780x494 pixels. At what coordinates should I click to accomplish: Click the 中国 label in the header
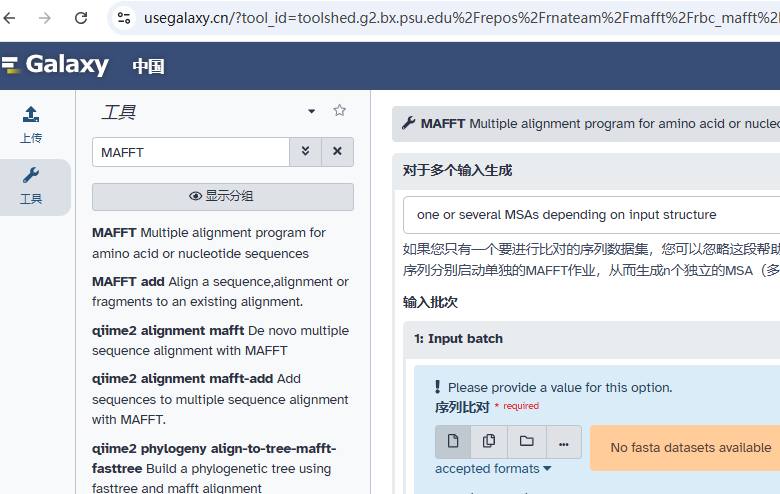(x=148, y=66)
